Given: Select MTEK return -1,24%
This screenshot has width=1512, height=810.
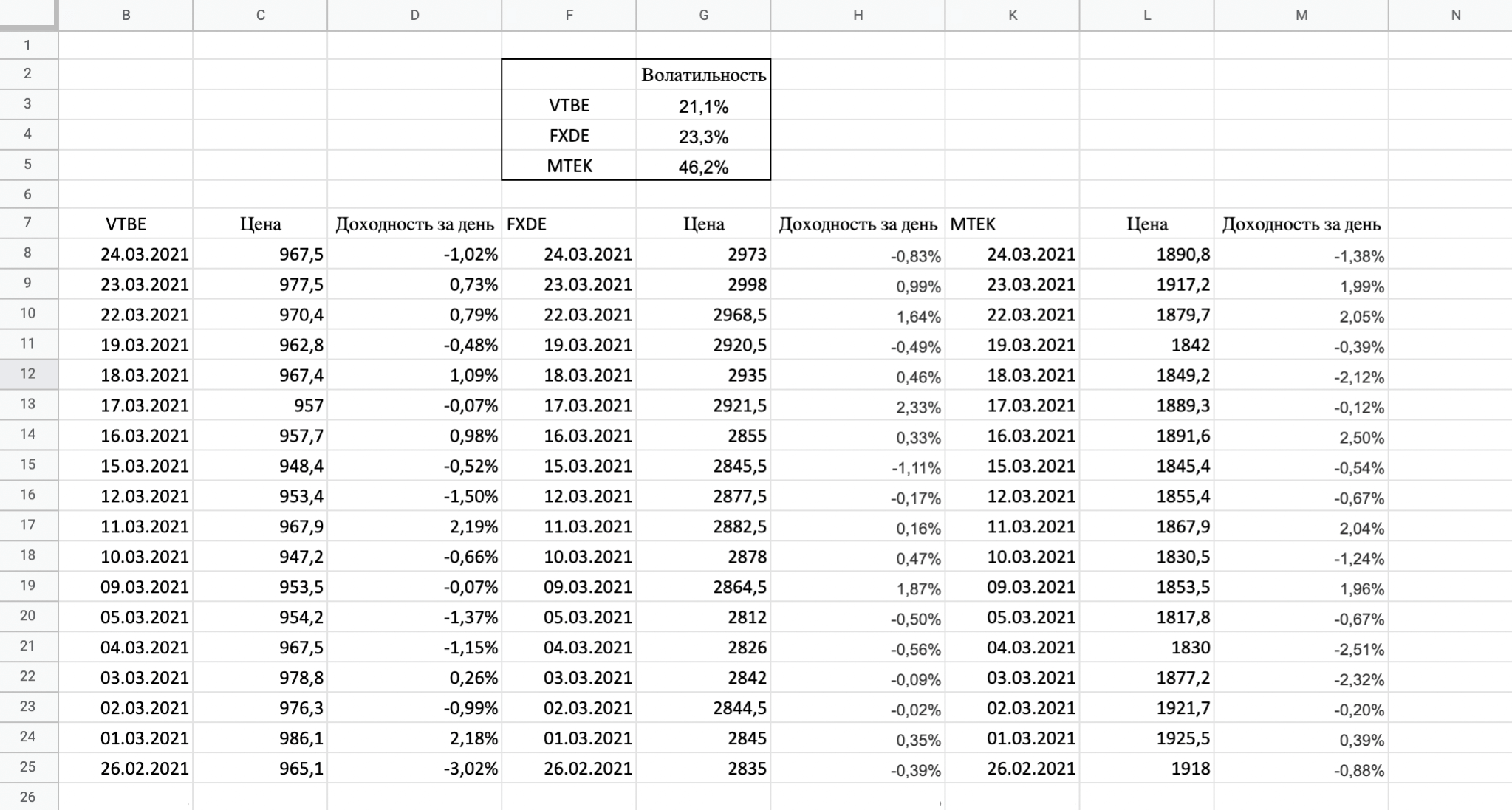Looking at the screenshot, I should click(x=1301, y=557).
